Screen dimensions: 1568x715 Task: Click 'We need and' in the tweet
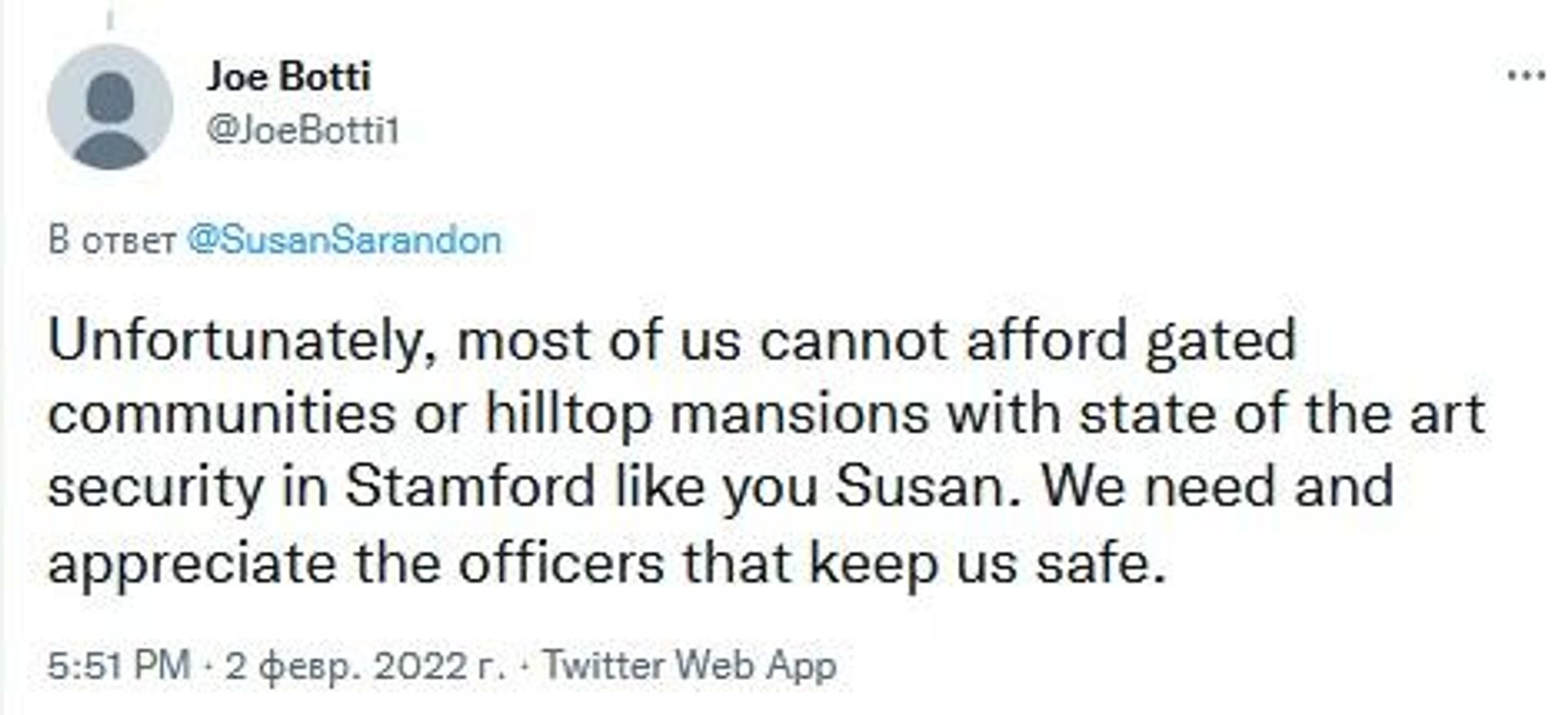(x=1218, y=486)
